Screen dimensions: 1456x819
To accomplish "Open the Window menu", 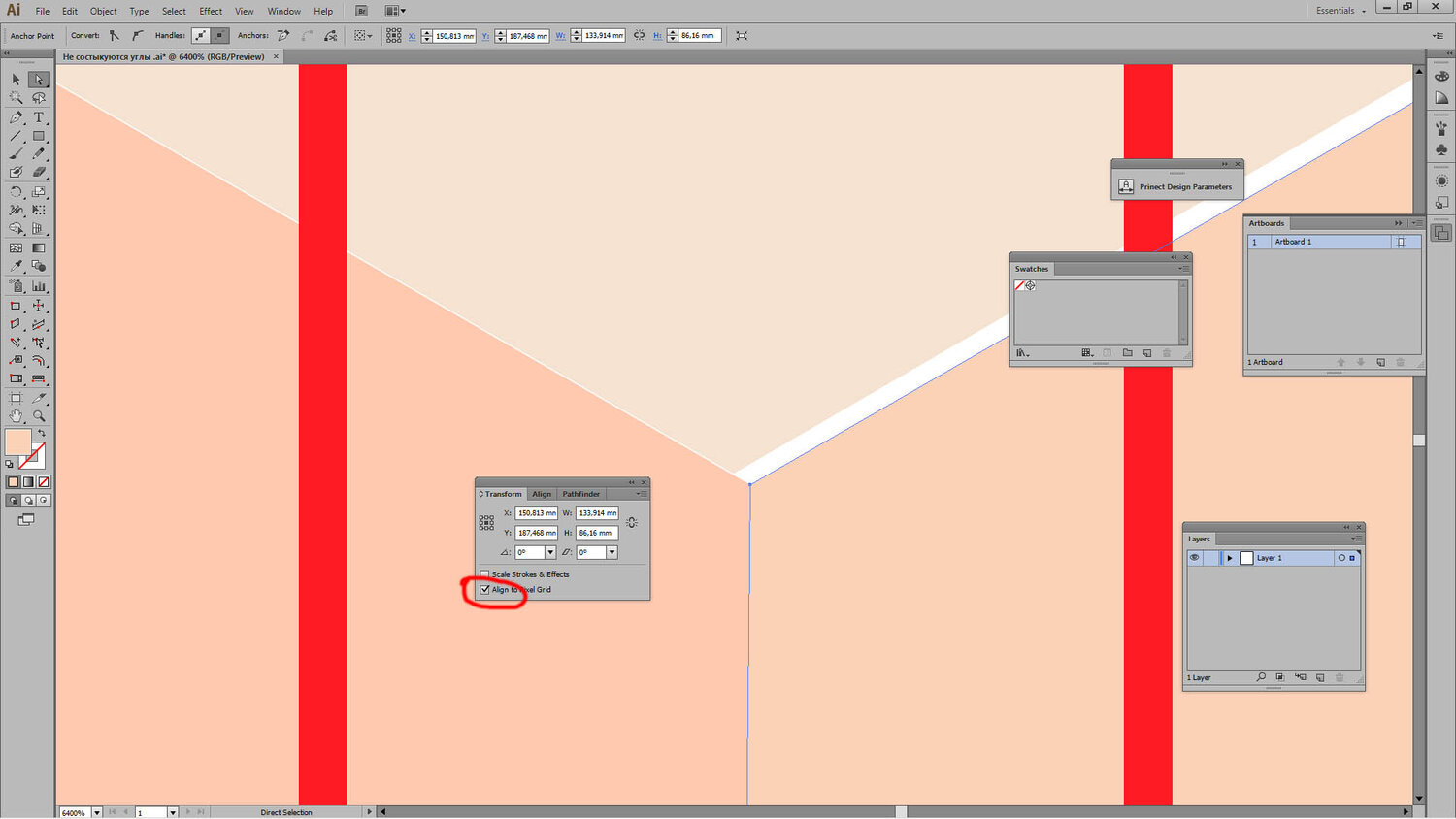I will coord(284,12).
